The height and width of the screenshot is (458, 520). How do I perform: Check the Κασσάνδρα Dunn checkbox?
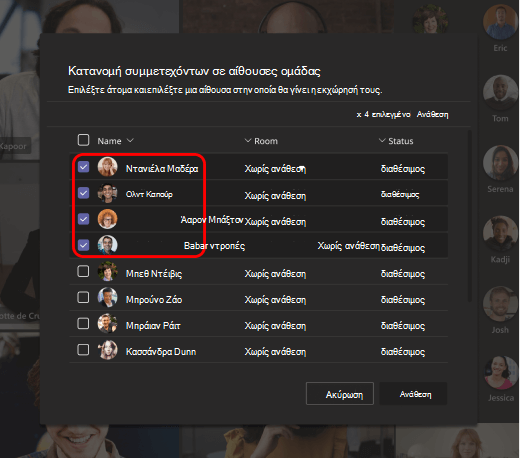[x=83, y=350]
